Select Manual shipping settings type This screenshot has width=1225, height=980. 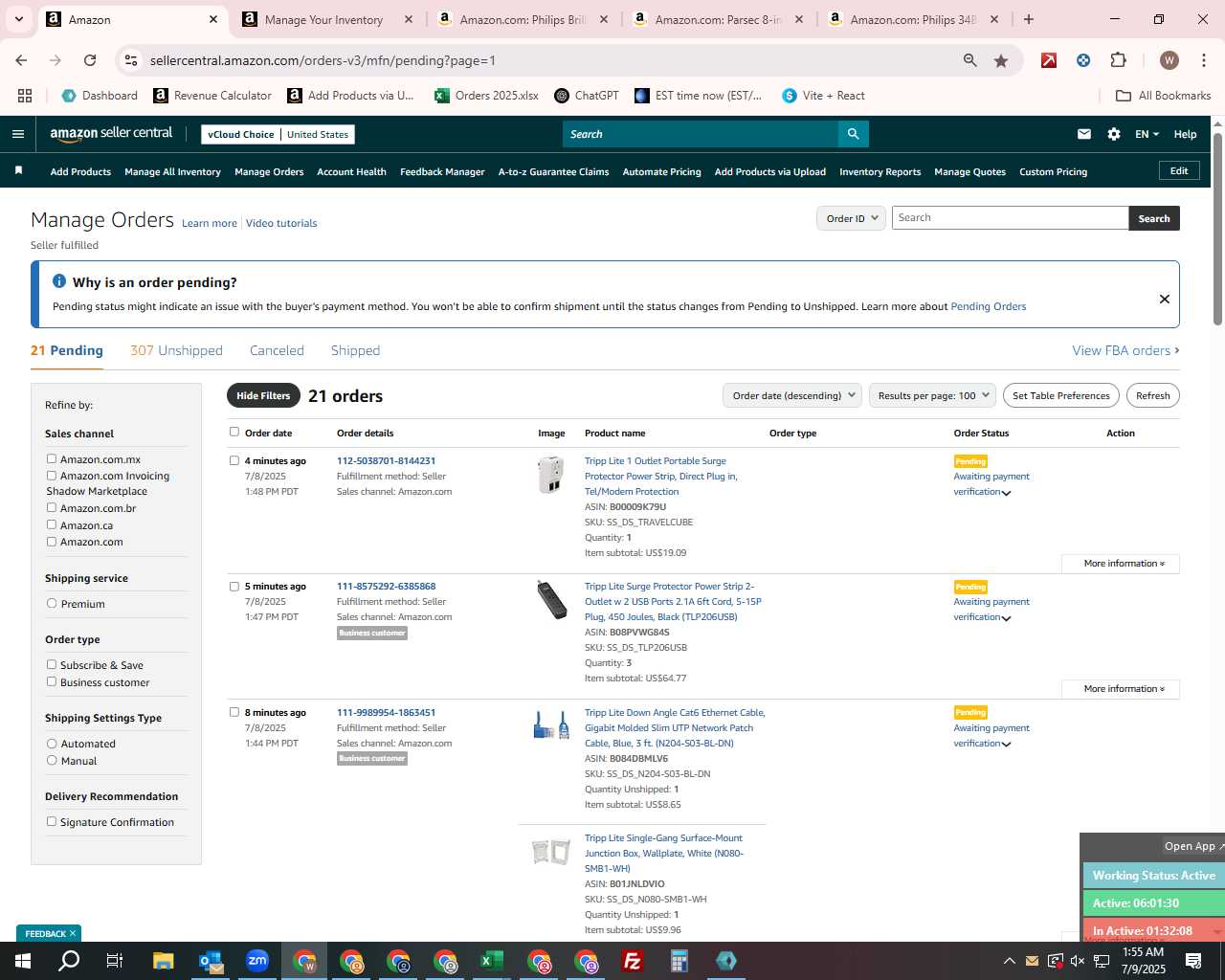(52, 760)
